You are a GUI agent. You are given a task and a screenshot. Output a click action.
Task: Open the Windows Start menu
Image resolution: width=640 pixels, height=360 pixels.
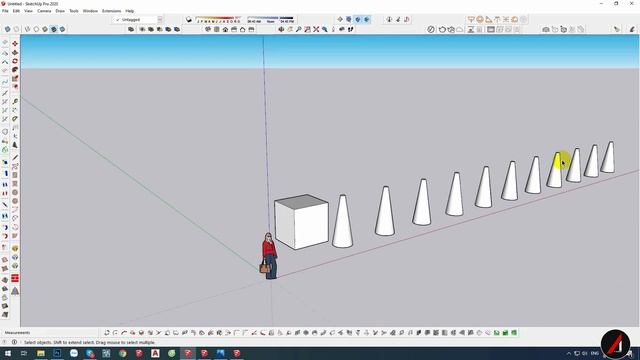[x=8, y=353]
